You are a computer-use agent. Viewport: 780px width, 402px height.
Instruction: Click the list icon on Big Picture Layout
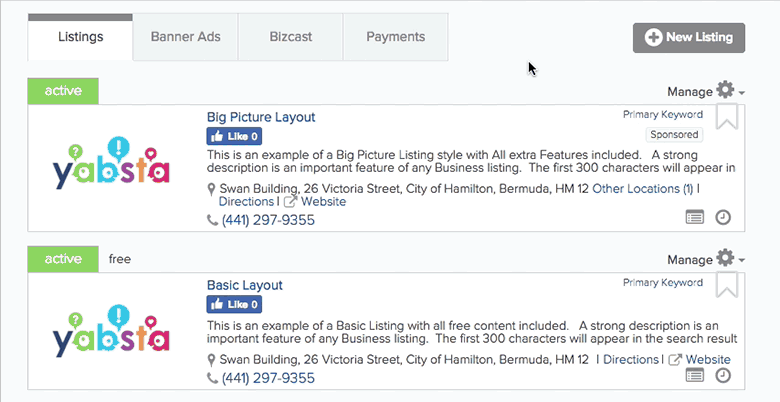pos(695,217)
